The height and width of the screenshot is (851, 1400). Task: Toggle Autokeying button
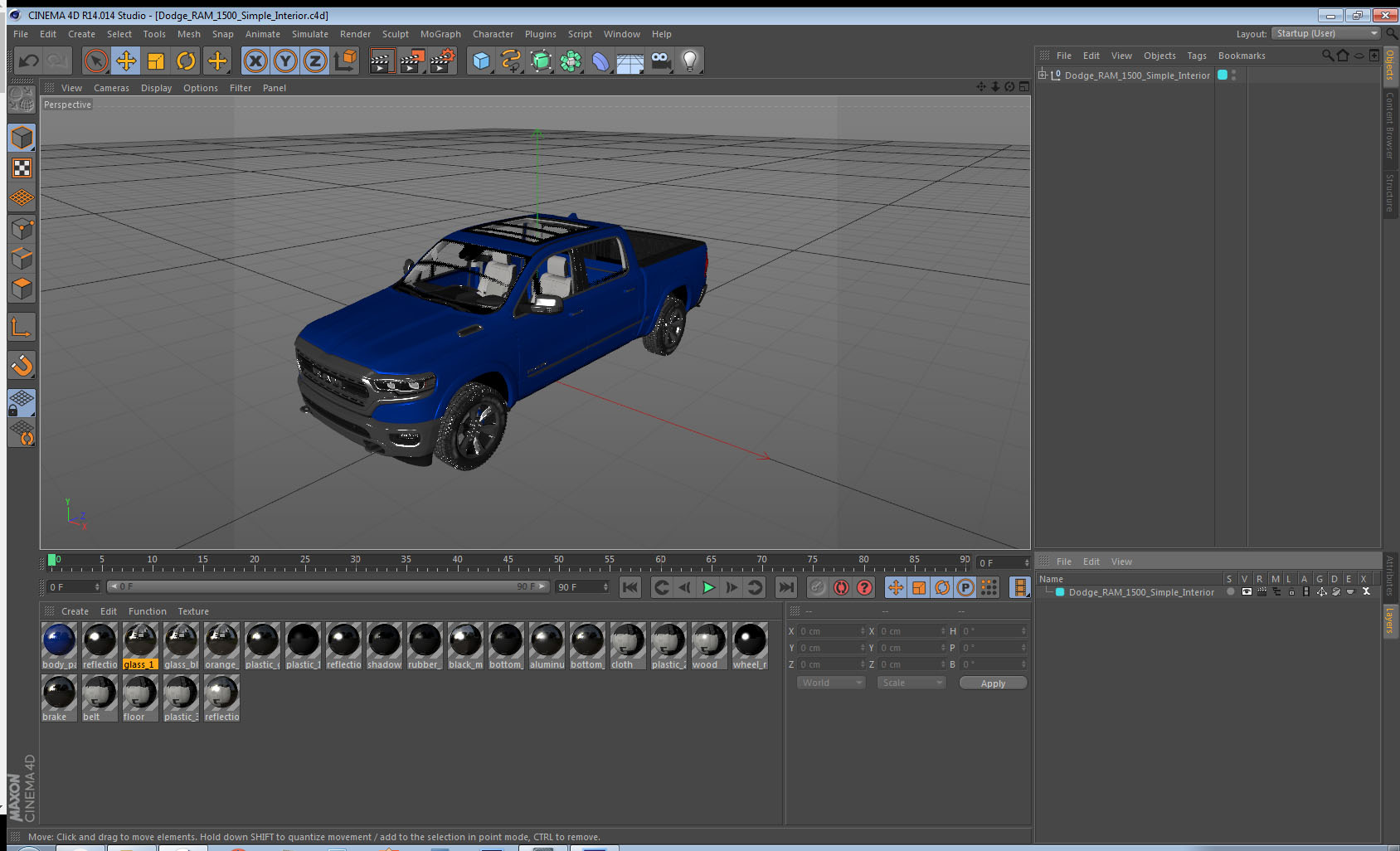tap(841, 587)
